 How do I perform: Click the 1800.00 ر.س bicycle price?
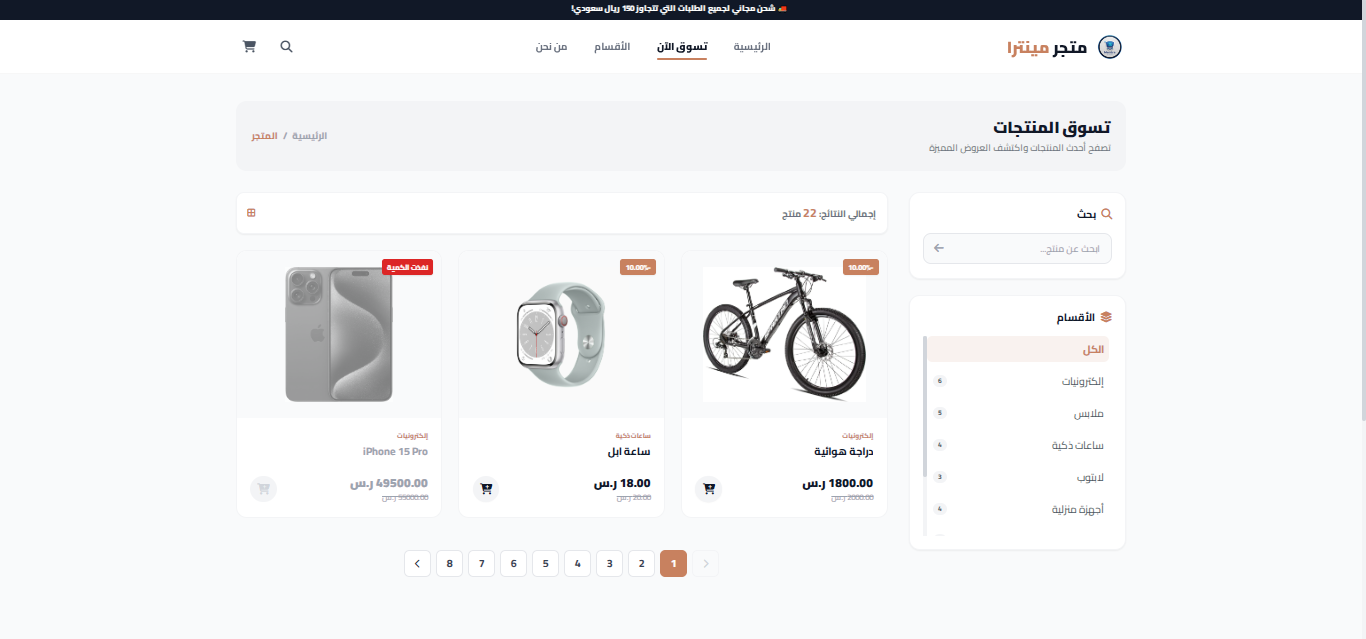[838, 483]
